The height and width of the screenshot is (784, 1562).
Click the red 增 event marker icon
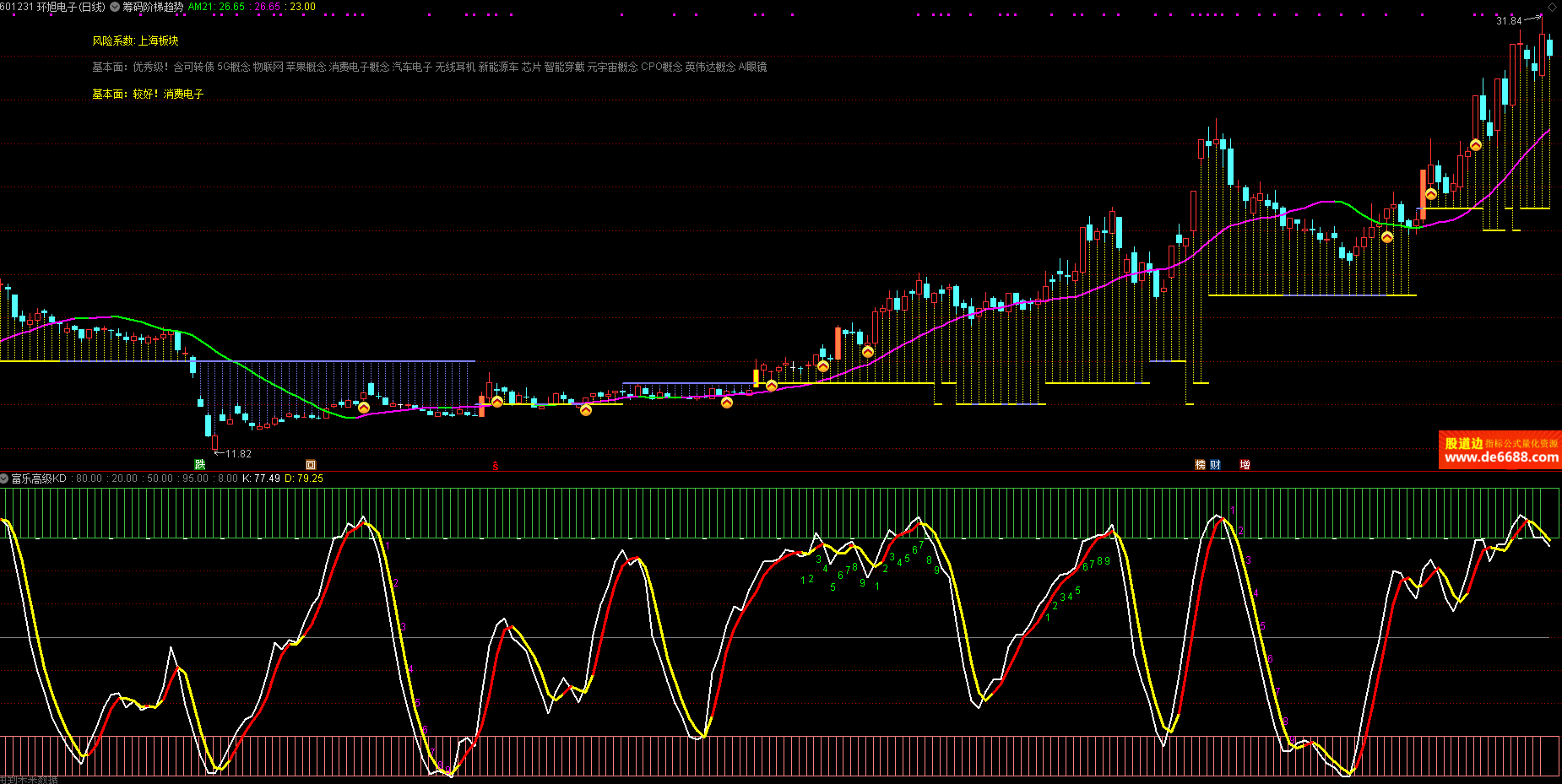(1245, 465)
